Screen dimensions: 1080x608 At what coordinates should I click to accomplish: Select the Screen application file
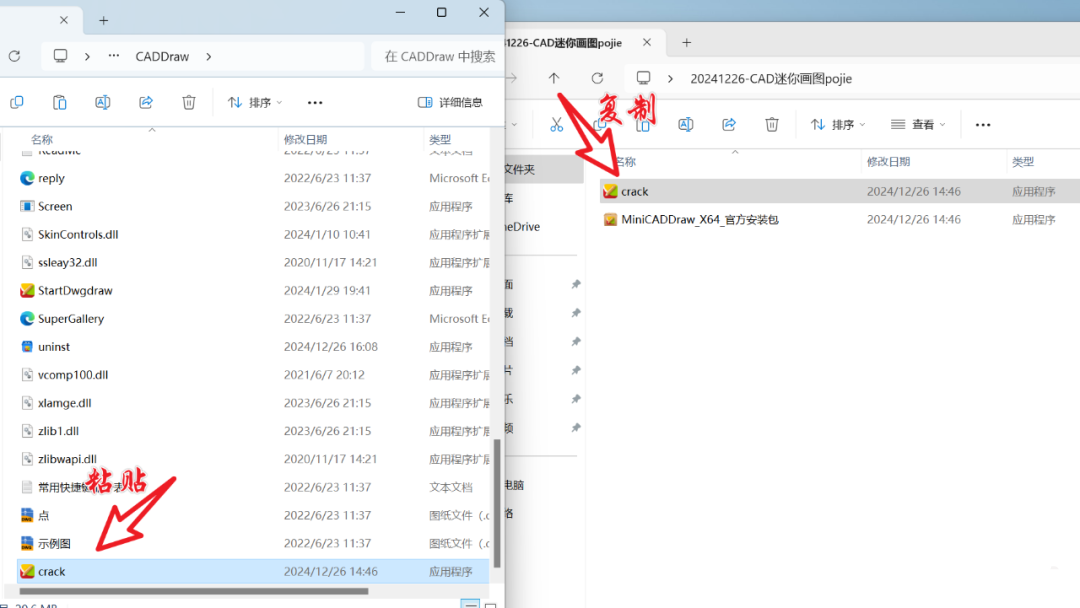253,207
